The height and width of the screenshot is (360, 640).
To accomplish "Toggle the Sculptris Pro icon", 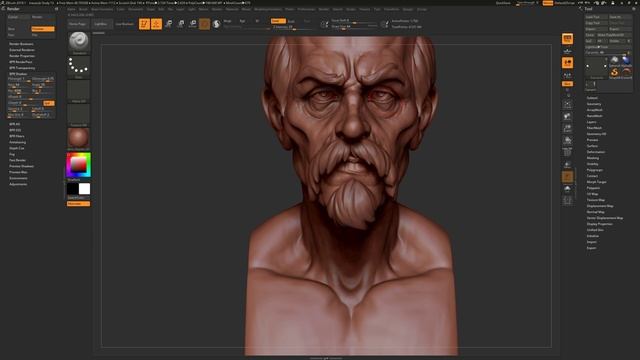I will pos(216,24).
